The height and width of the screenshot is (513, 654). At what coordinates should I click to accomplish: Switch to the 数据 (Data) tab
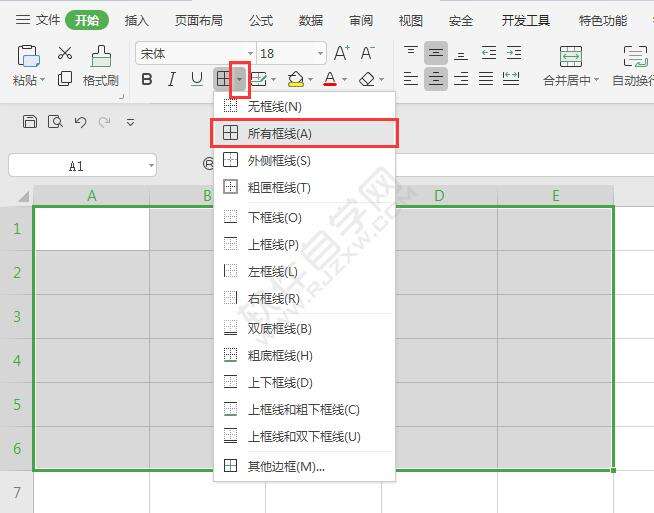tap(311, 20)
